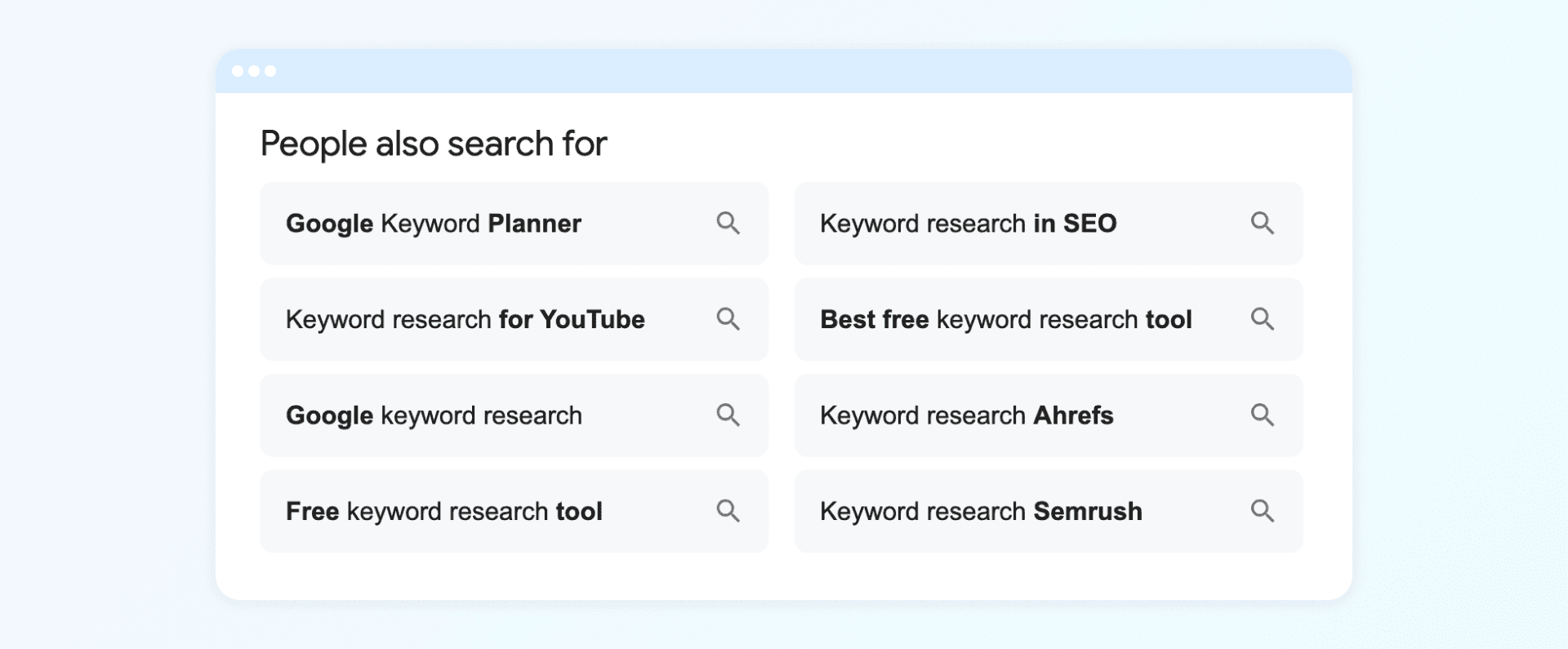Click the third dot in the blue title bar

tap(272, 71)
